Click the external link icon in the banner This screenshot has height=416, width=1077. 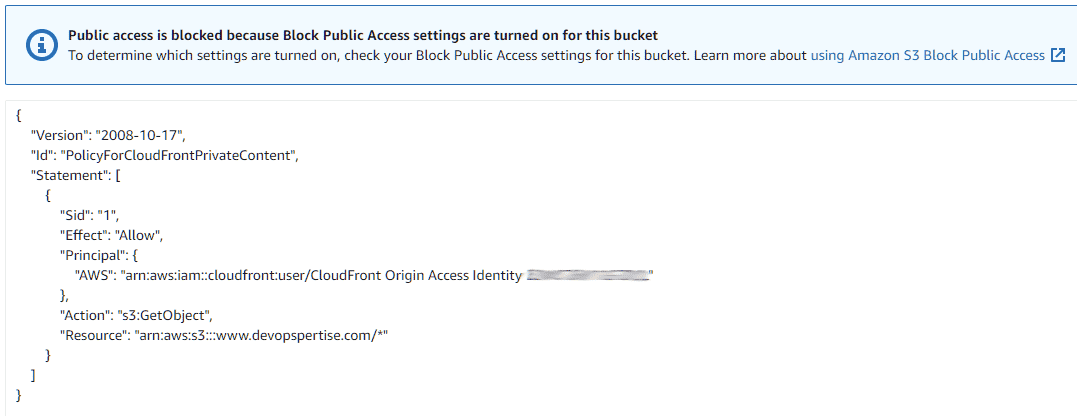[1058, 56]
